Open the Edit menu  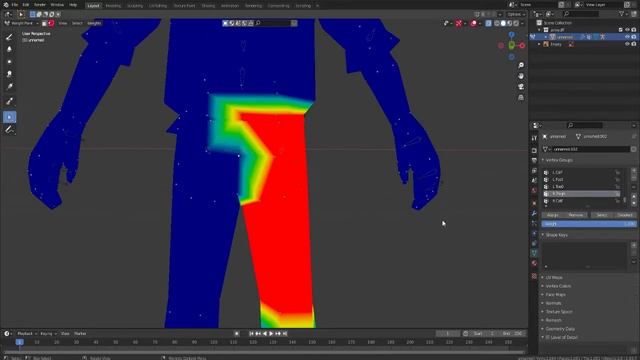tap(26, 5)
